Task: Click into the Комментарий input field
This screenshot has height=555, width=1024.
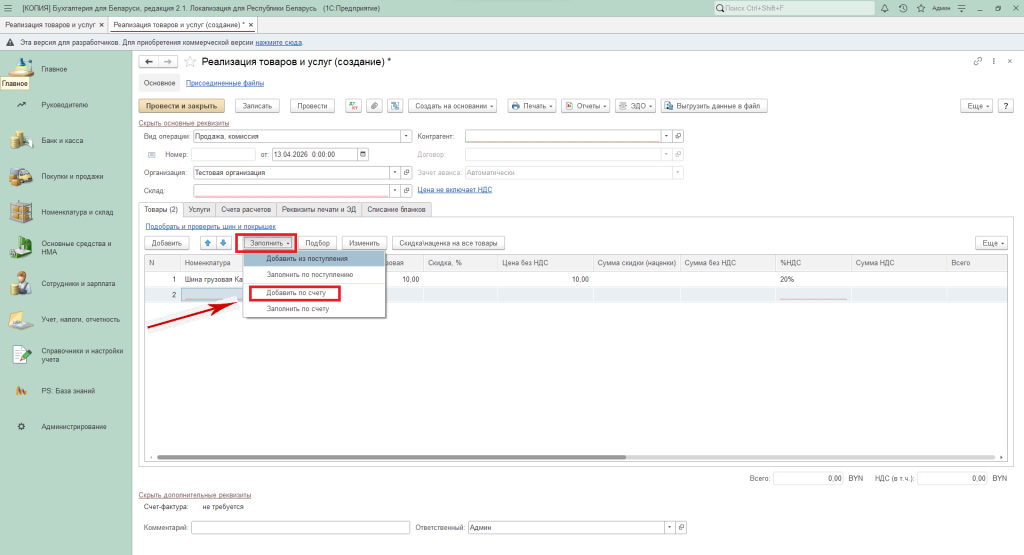Action: 300,527
